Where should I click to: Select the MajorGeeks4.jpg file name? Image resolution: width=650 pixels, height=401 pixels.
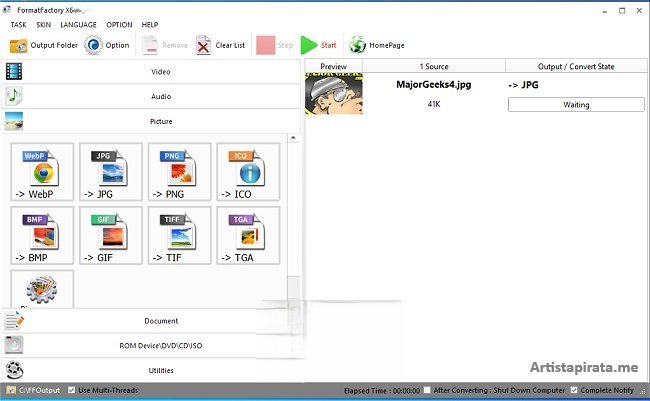[x=434, y=85]
